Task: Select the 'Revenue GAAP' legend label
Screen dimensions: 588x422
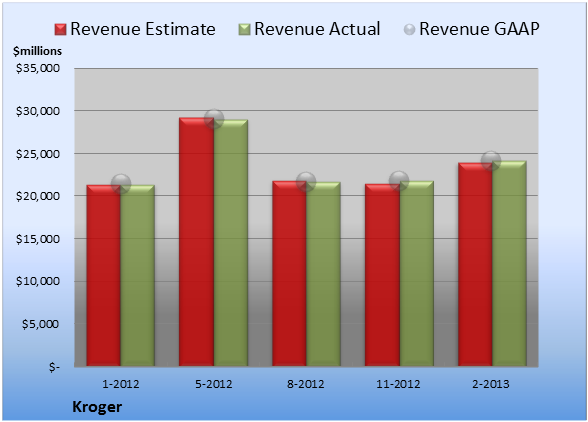Action: tap(479, 29)
